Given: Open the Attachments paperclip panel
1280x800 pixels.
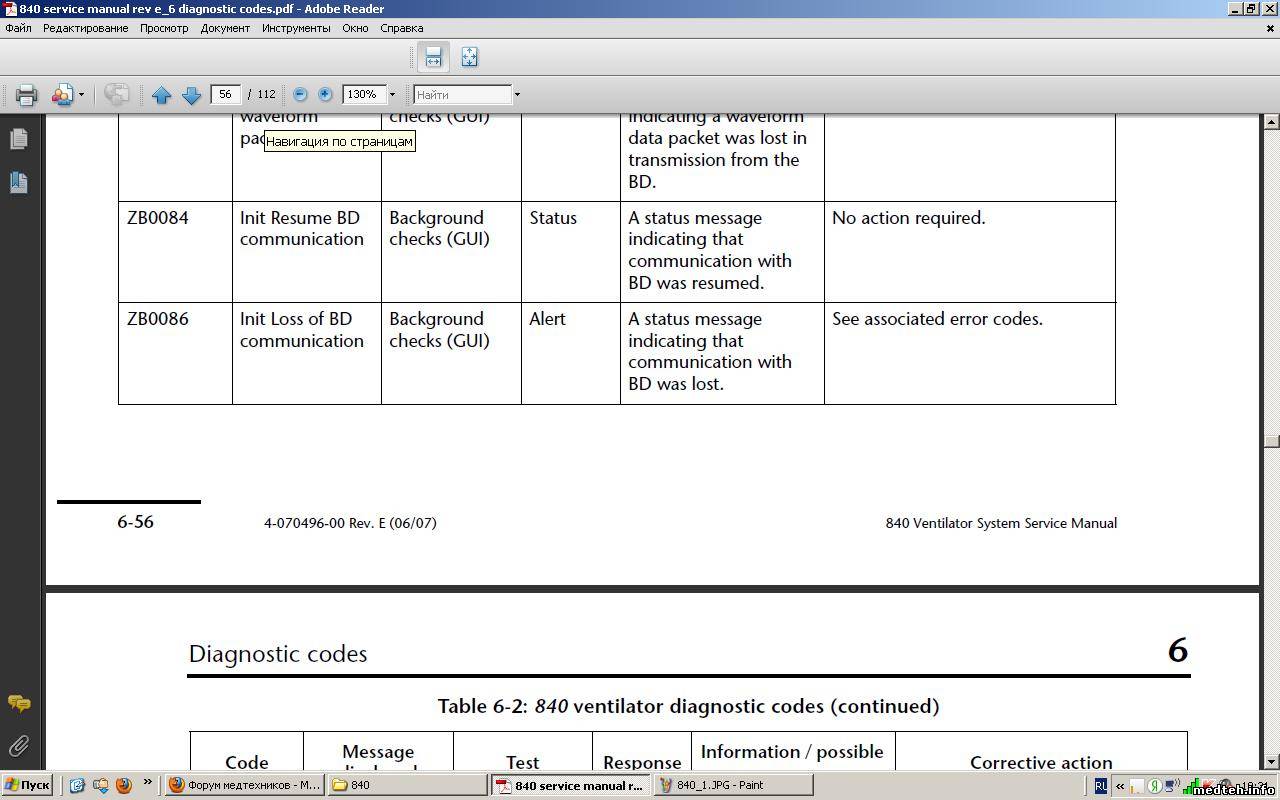Looking at the screenshot, I should click(x=18, y=746).
